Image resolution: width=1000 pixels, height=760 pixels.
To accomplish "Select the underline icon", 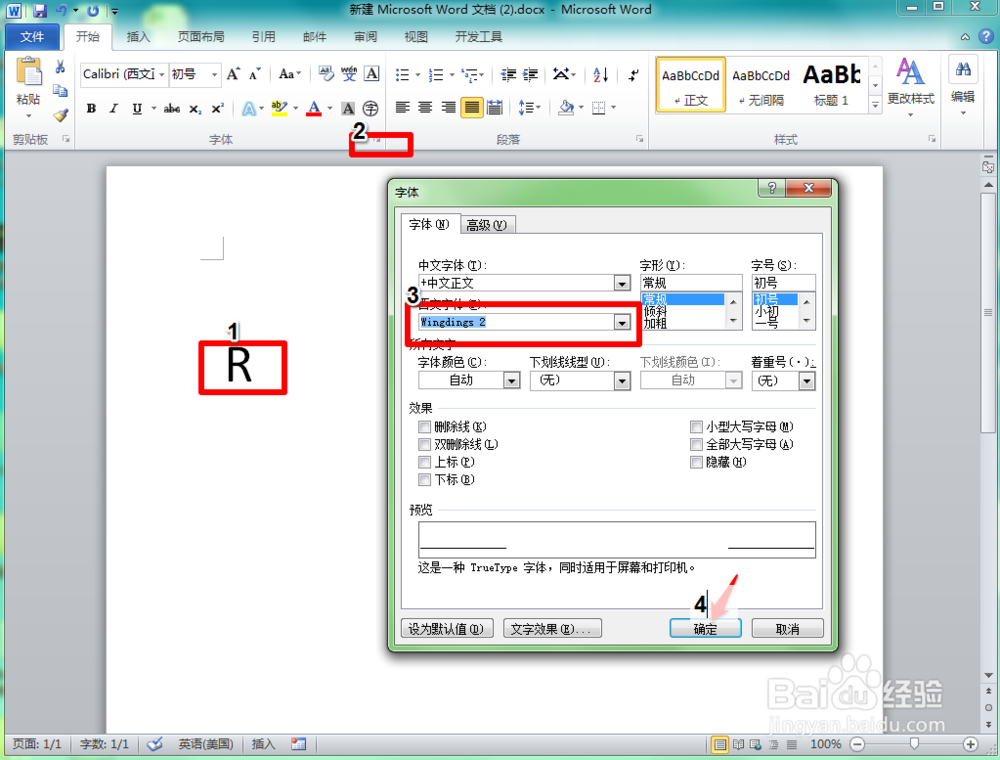I will [x=136, y=108].
